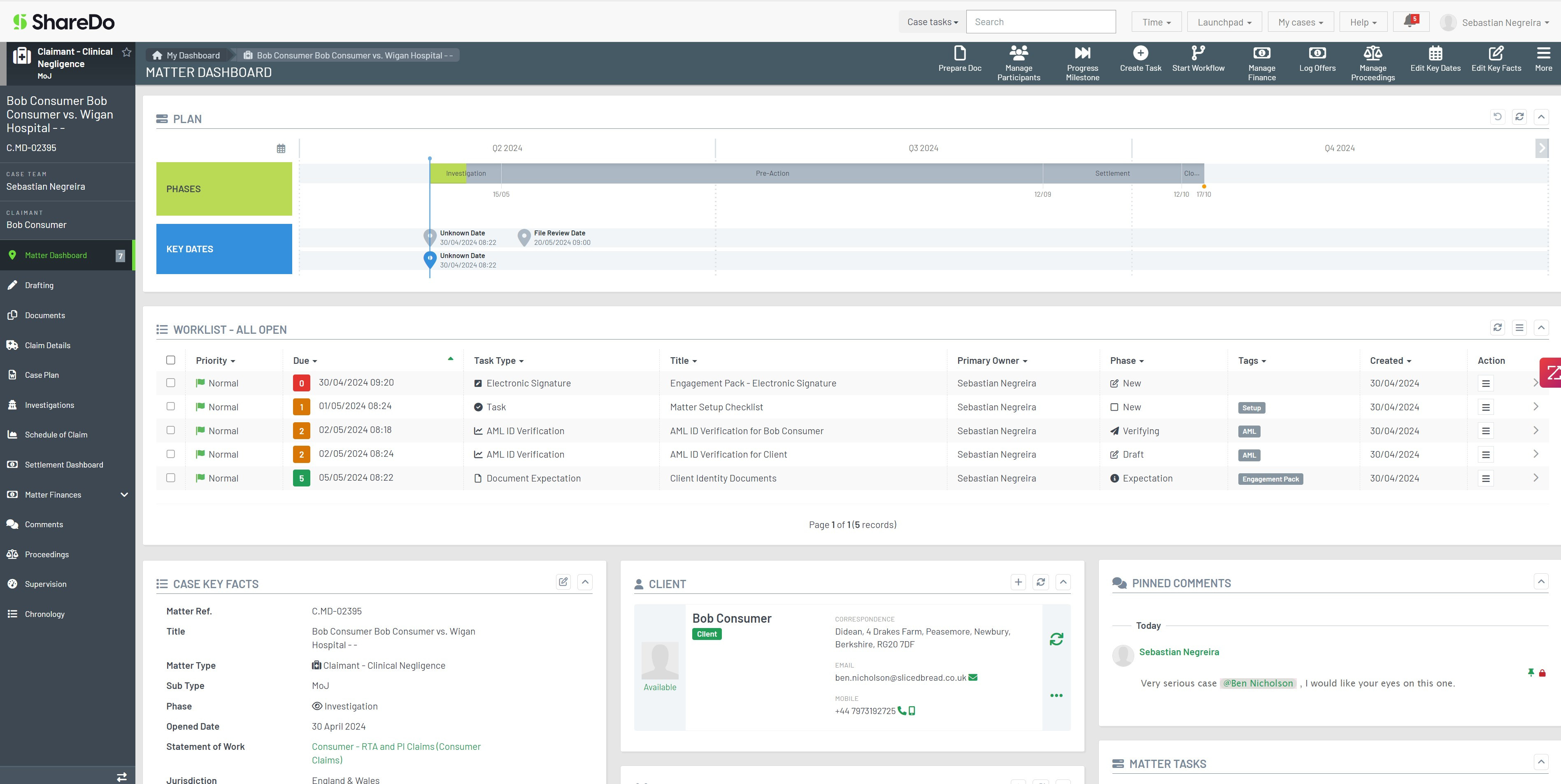Start Workflow using the branch icon

pos(1198,54)
